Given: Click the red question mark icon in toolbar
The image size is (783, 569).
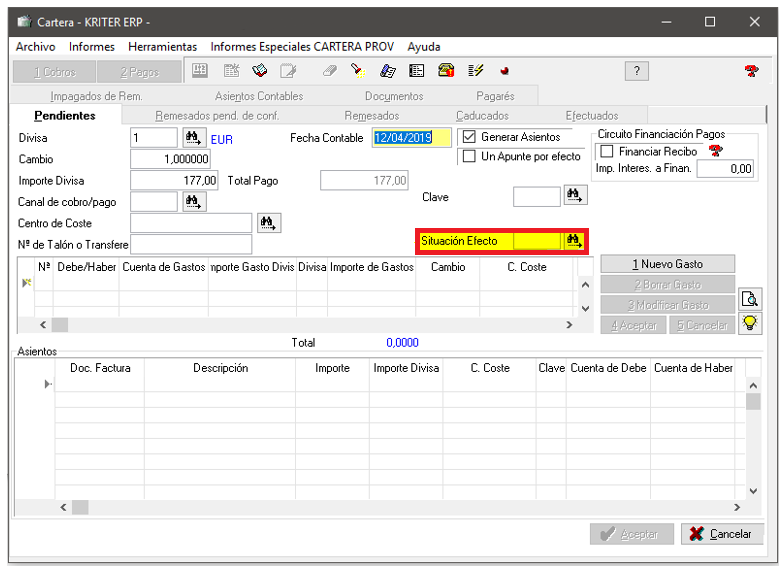Looking at the screenshot, I should point(751,71).
